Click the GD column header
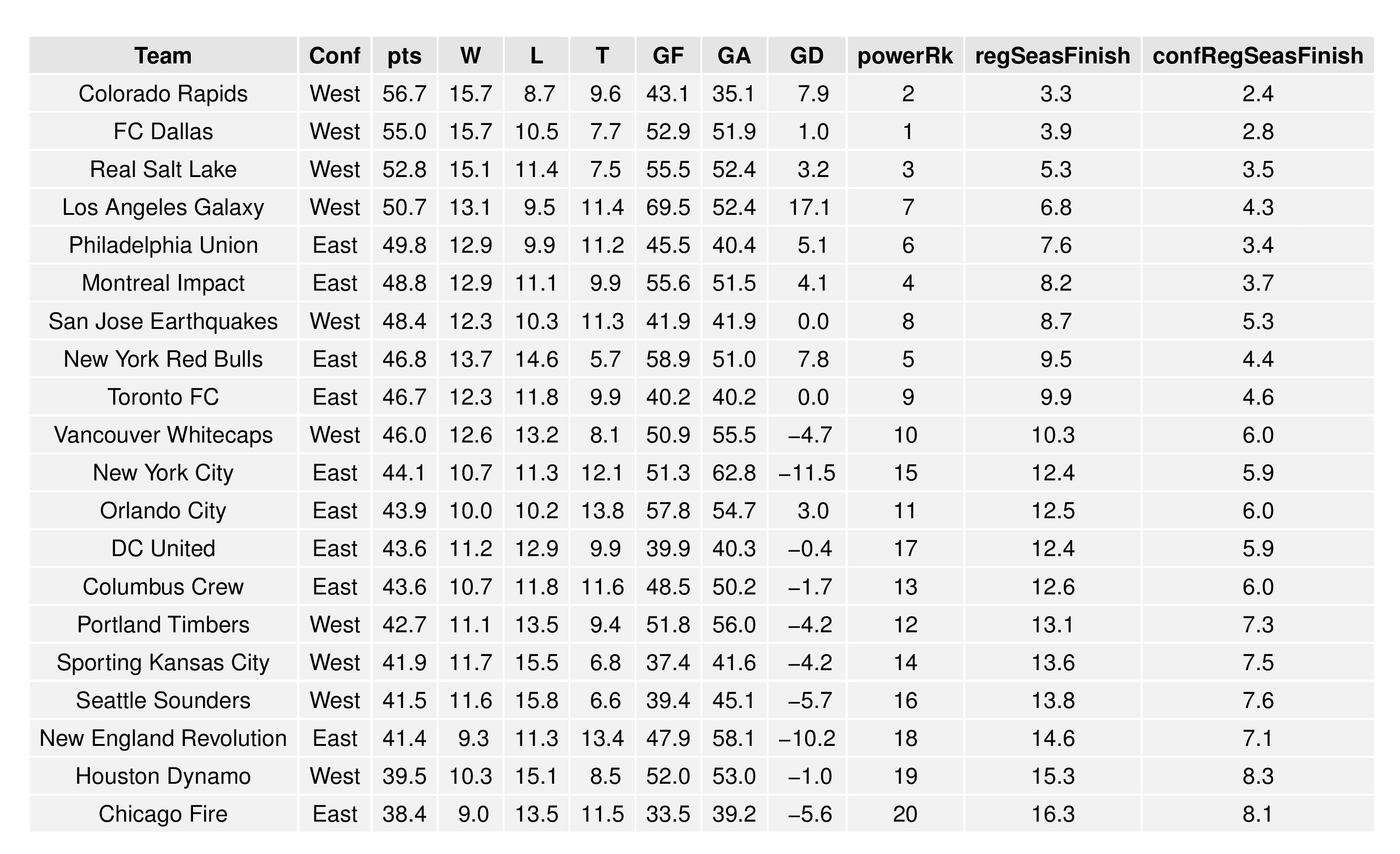 tap(806, 56)
